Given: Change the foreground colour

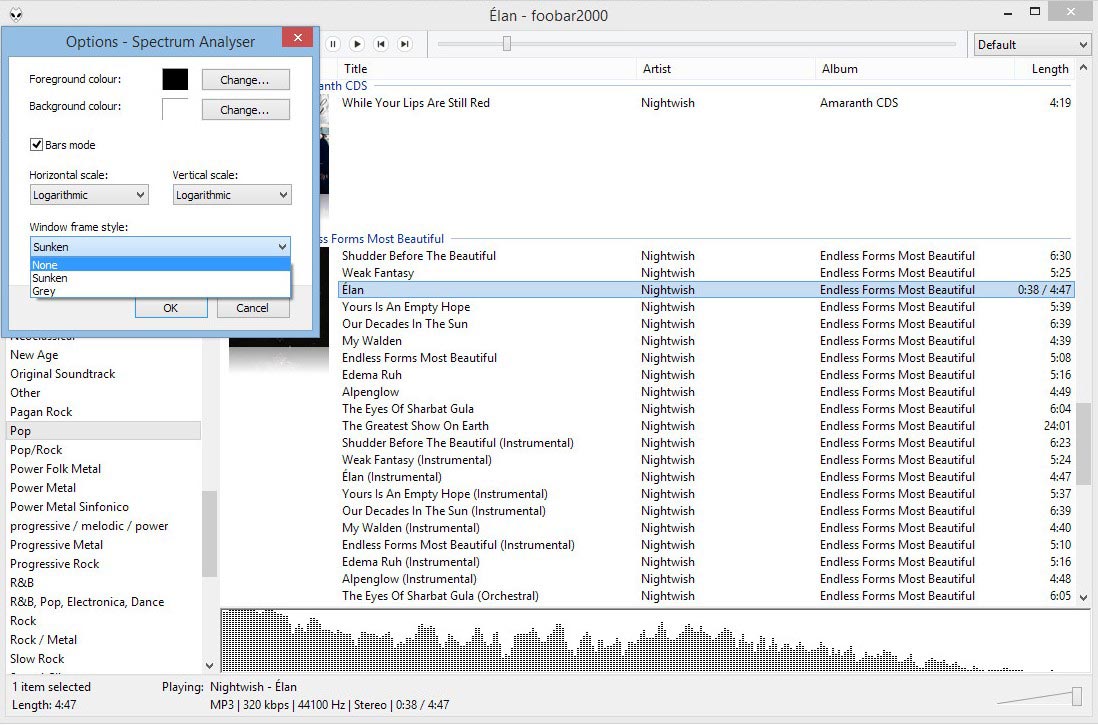Looking at the screenshot, I should pyautogui.click(x=245, y=79).
